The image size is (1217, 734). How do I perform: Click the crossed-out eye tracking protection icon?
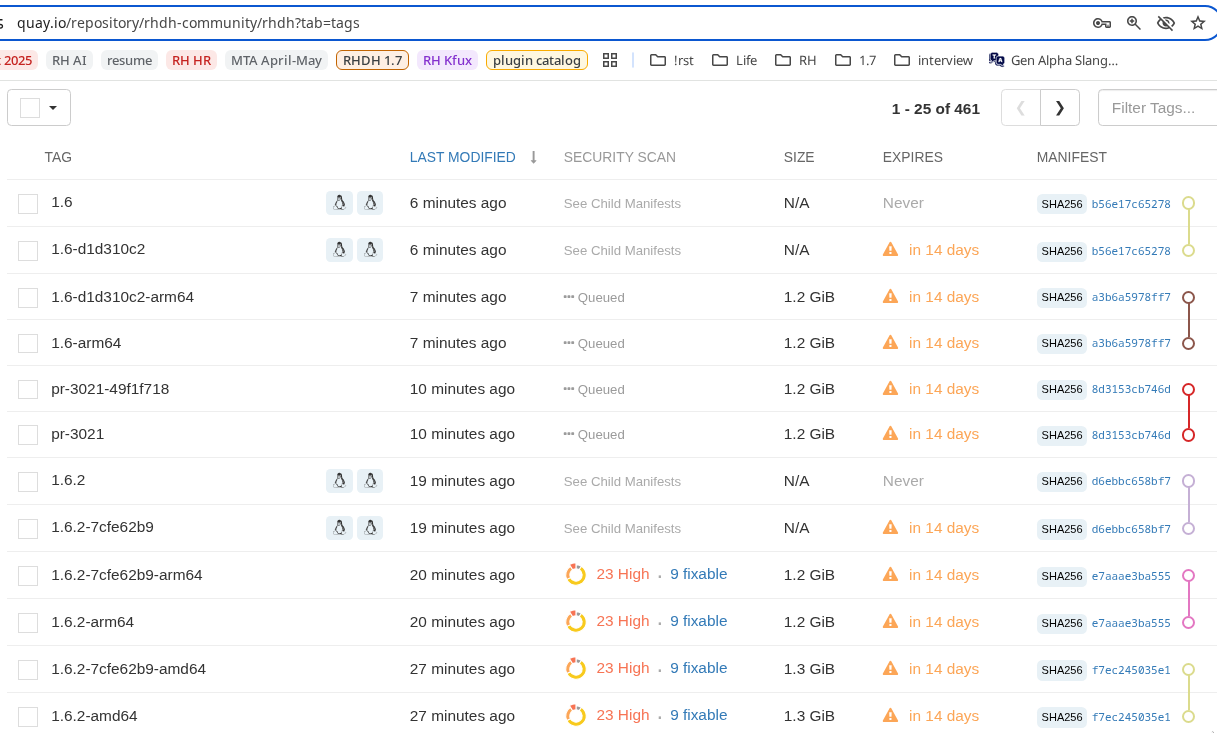click(x=1165, y=23)
